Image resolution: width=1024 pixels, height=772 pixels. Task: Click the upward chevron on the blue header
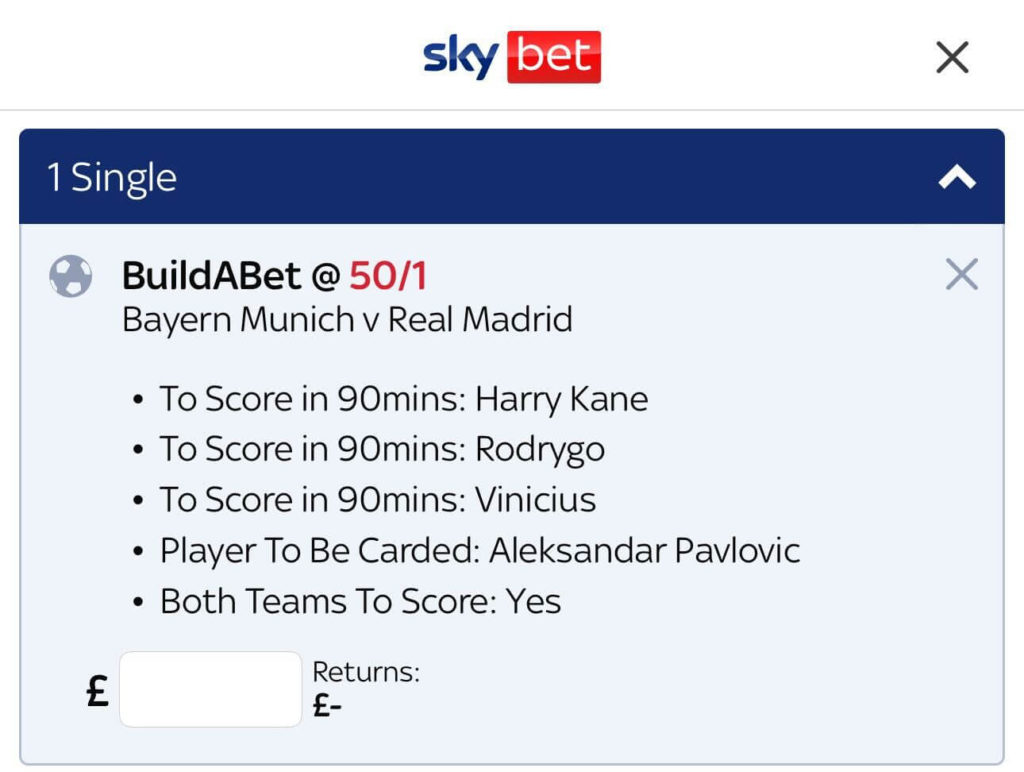coord(957,176)
